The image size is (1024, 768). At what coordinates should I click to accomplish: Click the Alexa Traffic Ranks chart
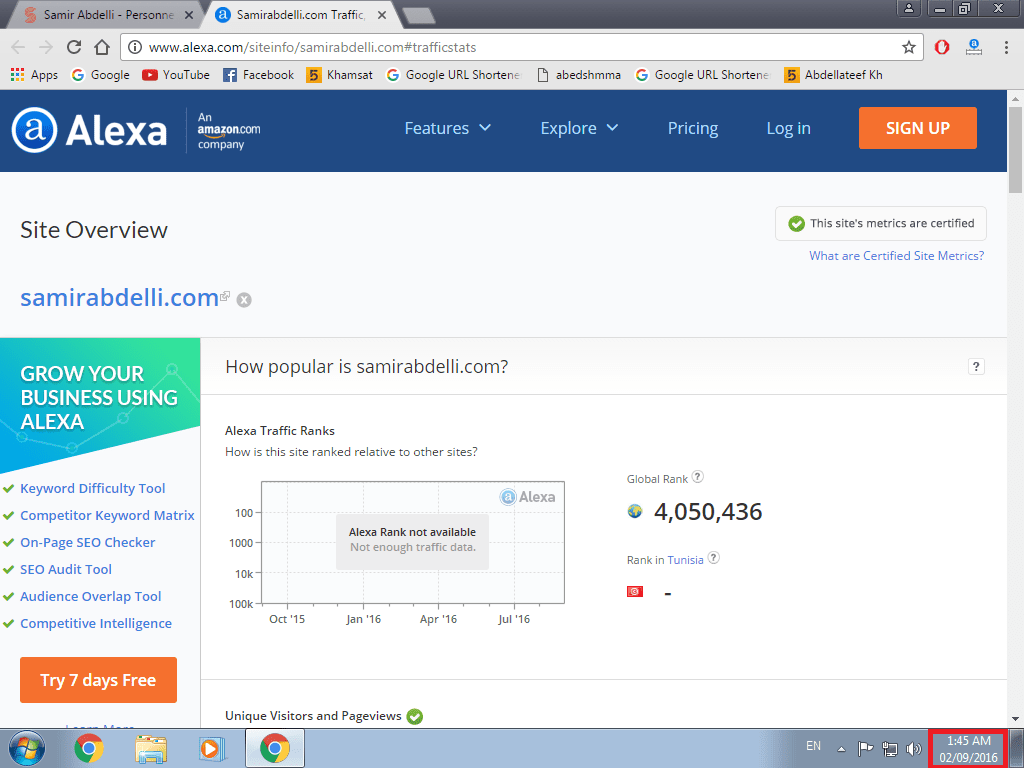(413, 542)
